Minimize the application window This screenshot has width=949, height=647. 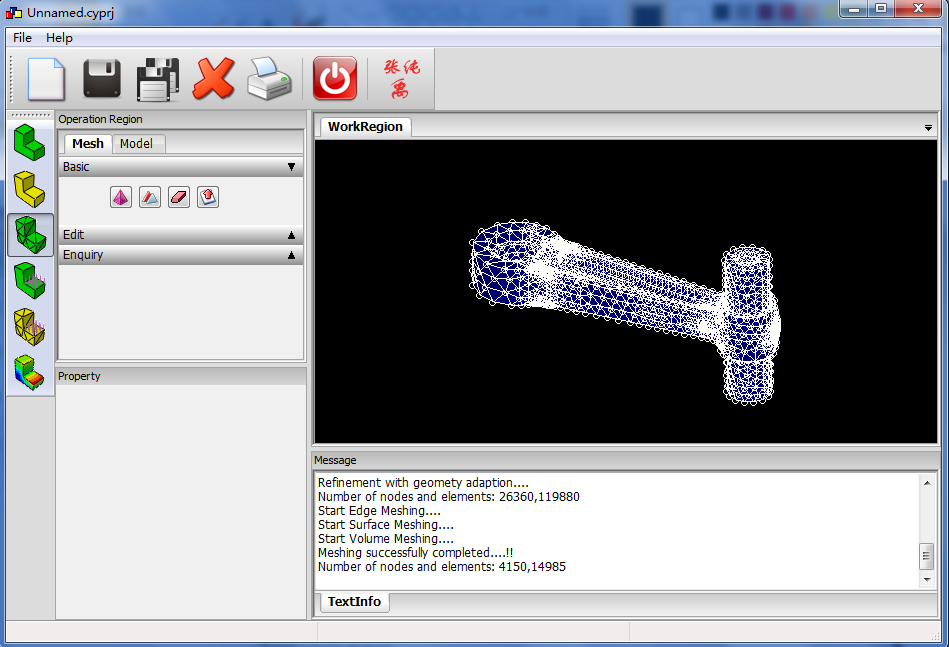click(x=854, y=8)
